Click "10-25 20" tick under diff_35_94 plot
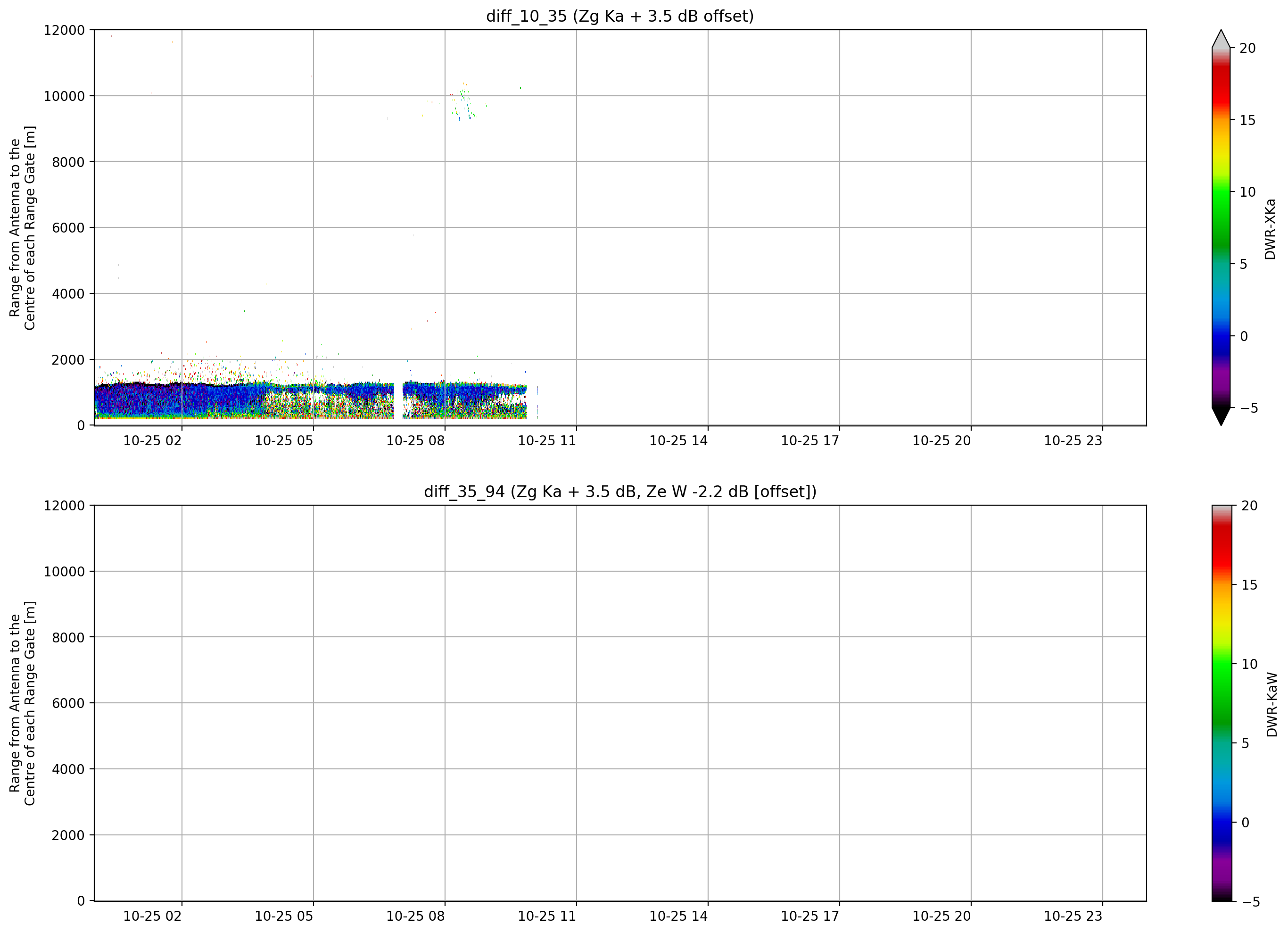This screenshot has height=933, width=1288. point(941,916)
